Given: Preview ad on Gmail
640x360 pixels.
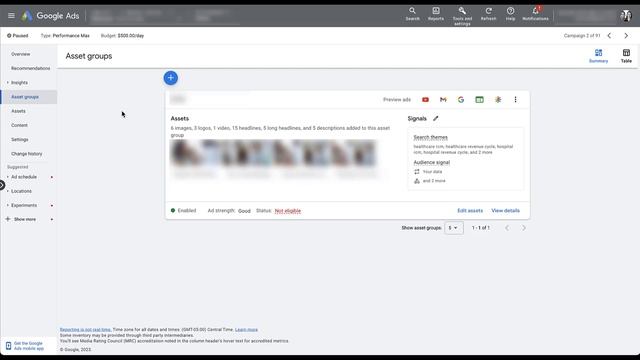Looking at the screenshot, I should 443,100.
